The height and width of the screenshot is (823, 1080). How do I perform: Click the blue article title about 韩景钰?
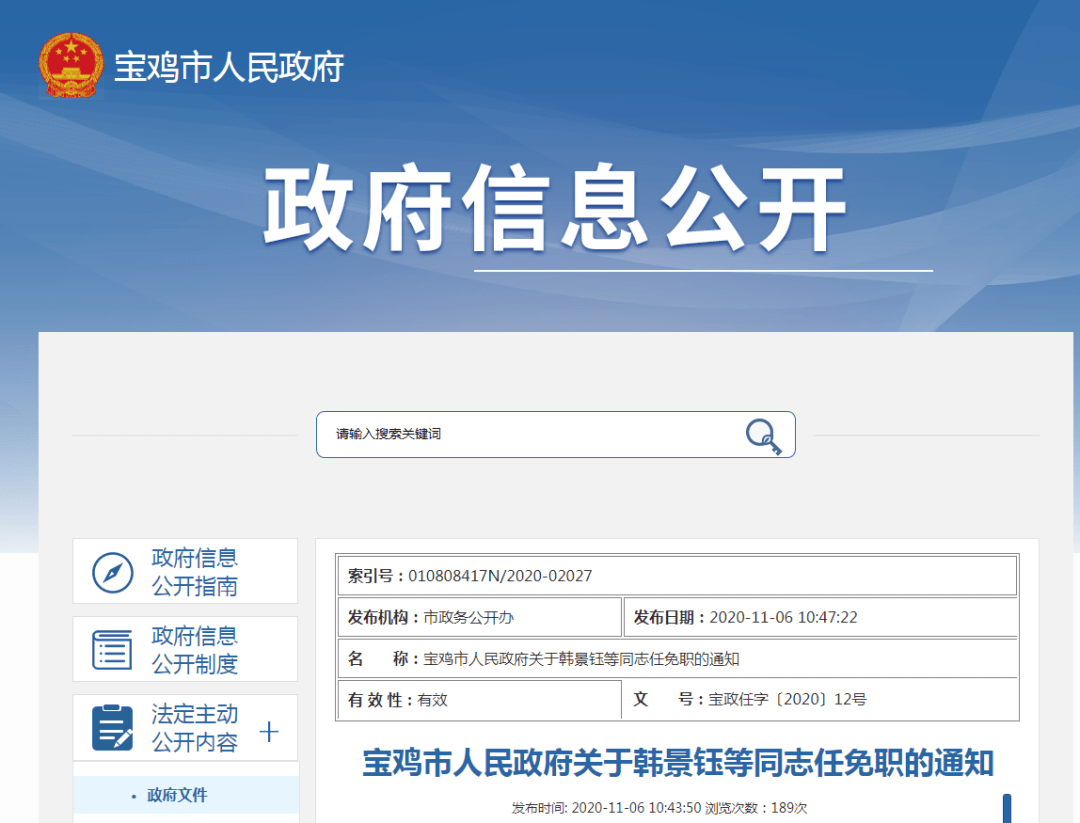[677, 763]
